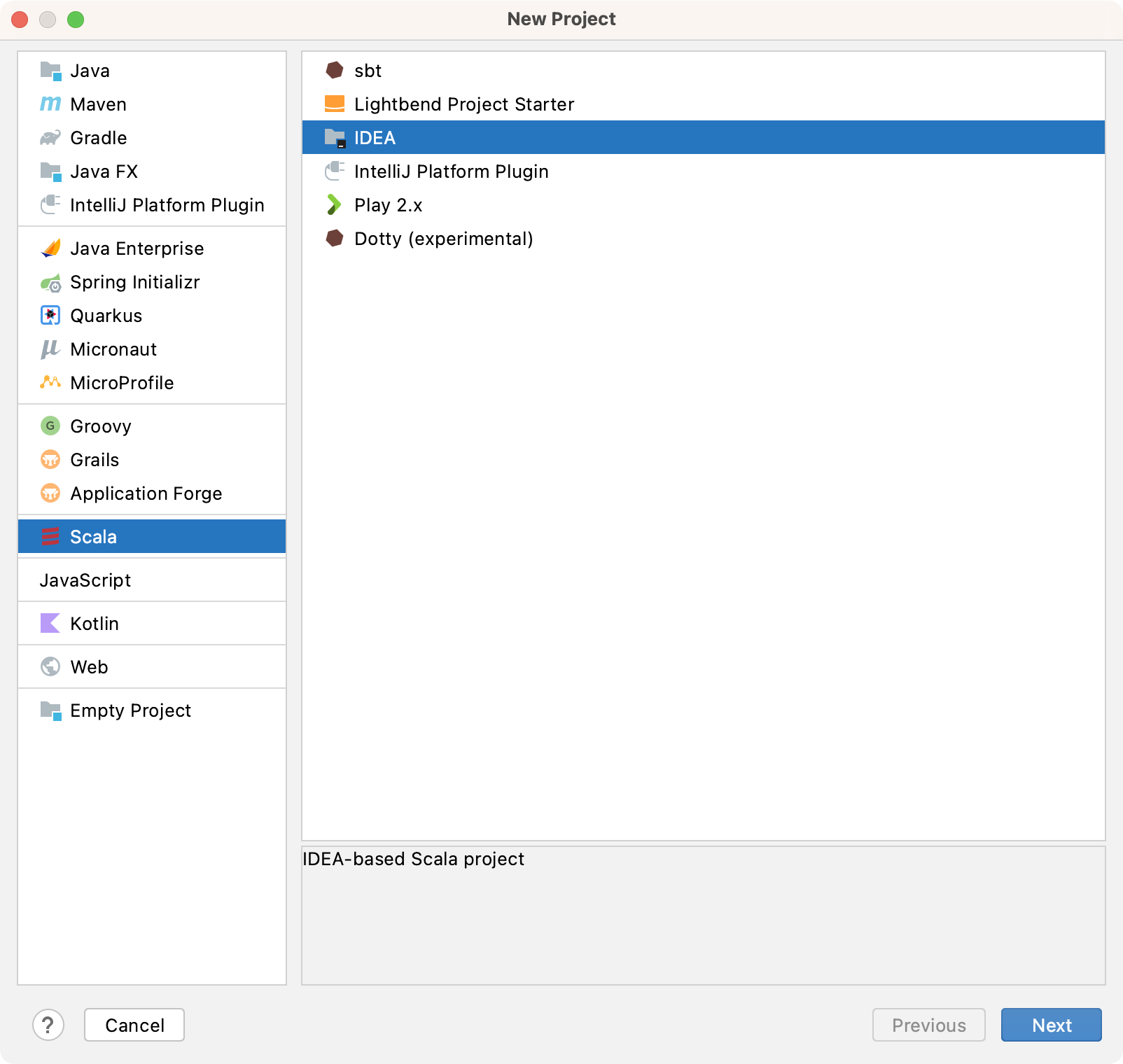Click the MicroProfile icon
This screenshot has height=1064, width=1123.
[x=50, y=383]
